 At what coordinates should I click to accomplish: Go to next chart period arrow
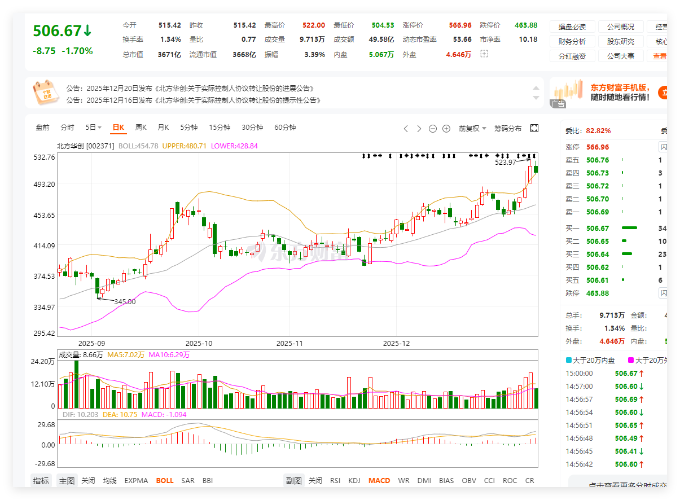point(419,128)
